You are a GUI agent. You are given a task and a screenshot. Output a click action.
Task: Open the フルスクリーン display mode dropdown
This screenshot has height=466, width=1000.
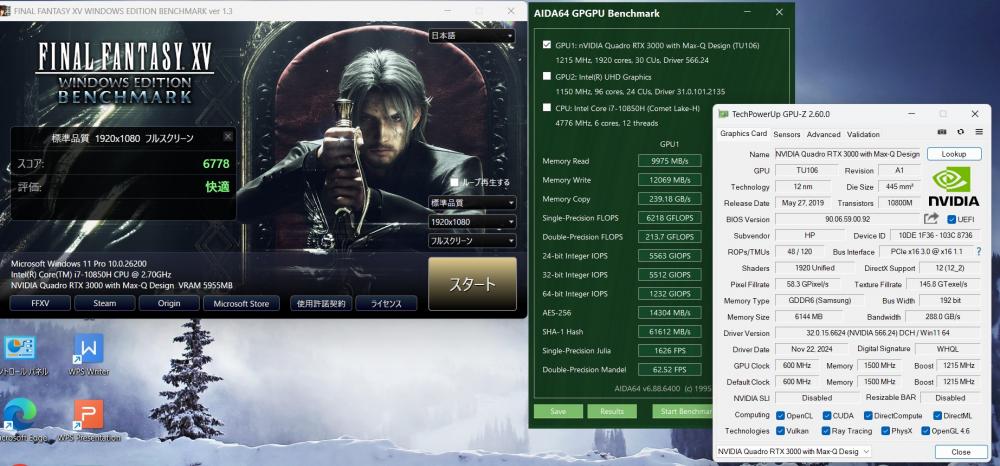[x=472, y=241]
